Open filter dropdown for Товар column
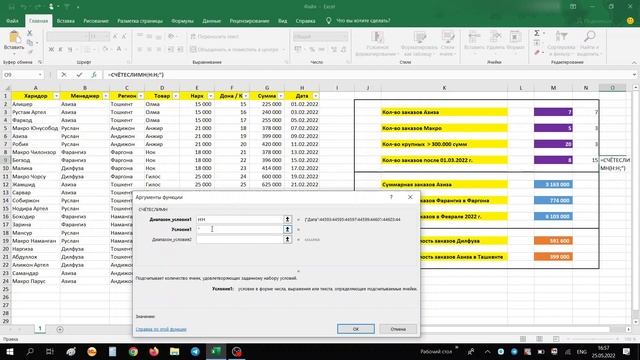Viewport: 640px width, 360px height. [x=176, y=96]
